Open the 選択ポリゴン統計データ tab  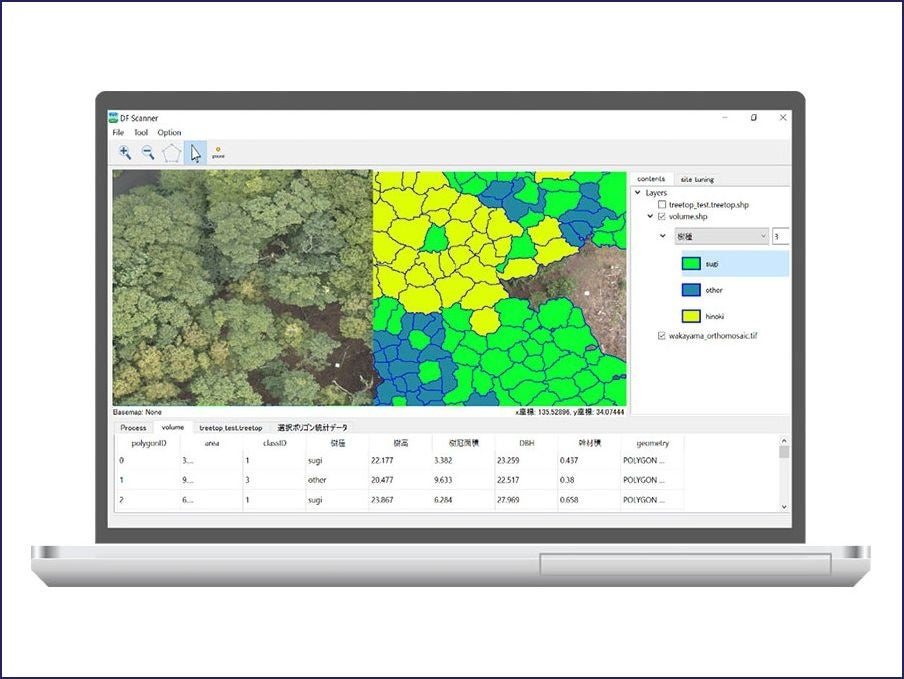(x=312, y=428)
